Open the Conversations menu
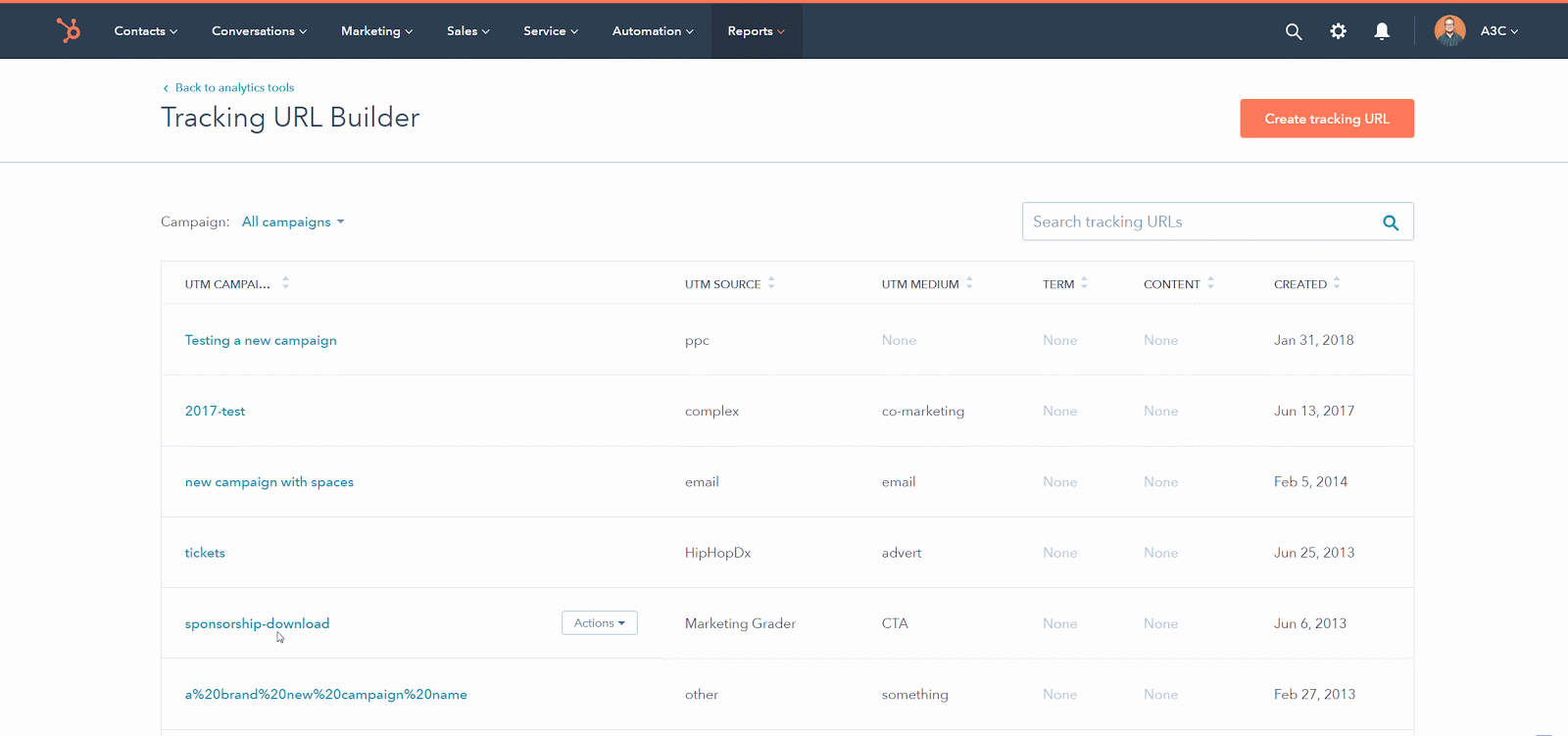The image size is (1568, 736). click(x=259, y=31)
